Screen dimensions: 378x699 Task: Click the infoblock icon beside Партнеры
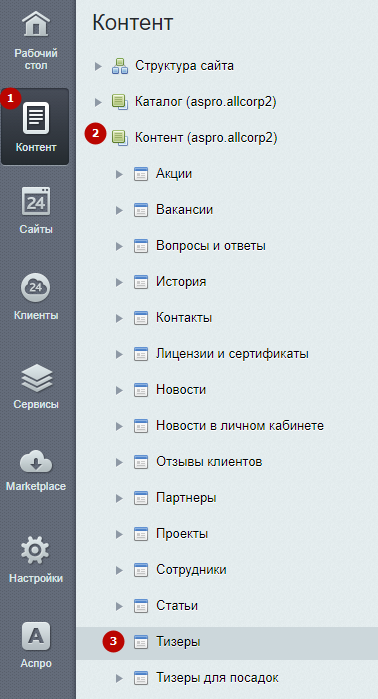click(141, 498)
